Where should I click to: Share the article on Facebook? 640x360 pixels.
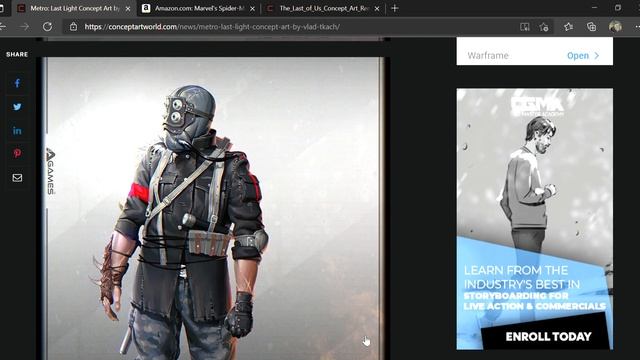17,83
